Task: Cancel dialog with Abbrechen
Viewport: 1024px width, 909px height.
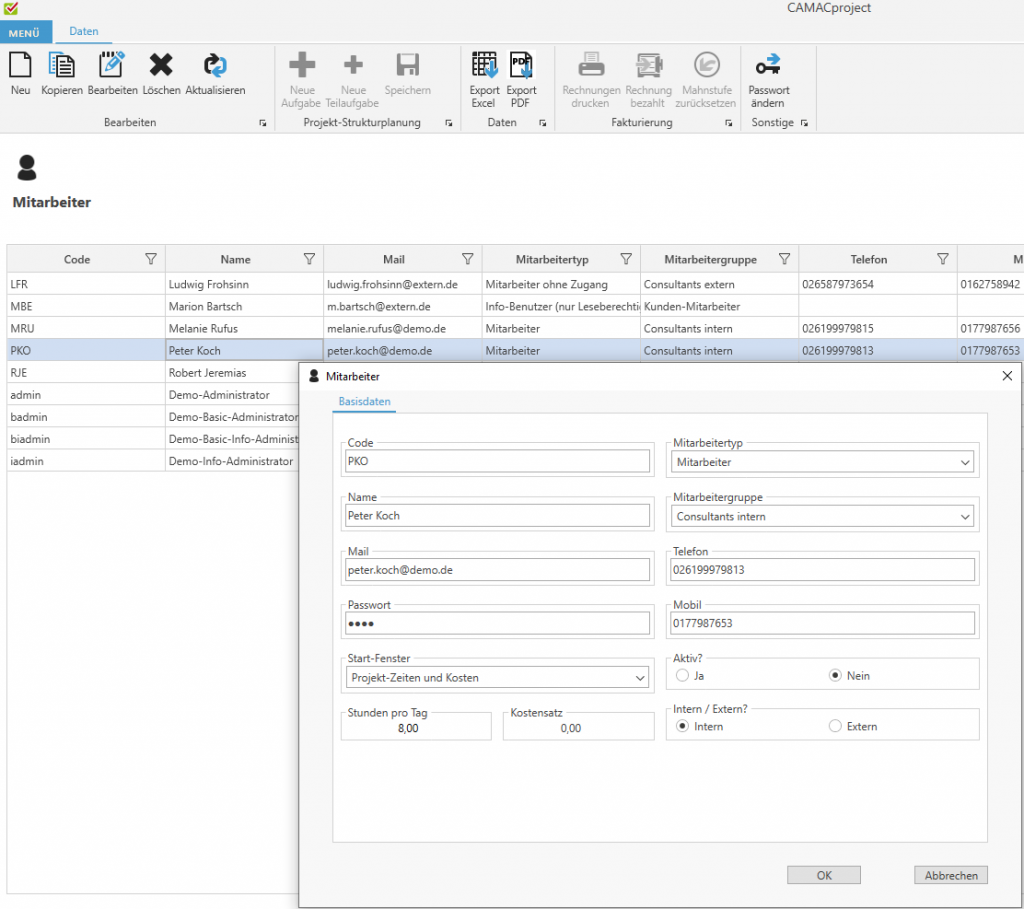Action: 951,875
